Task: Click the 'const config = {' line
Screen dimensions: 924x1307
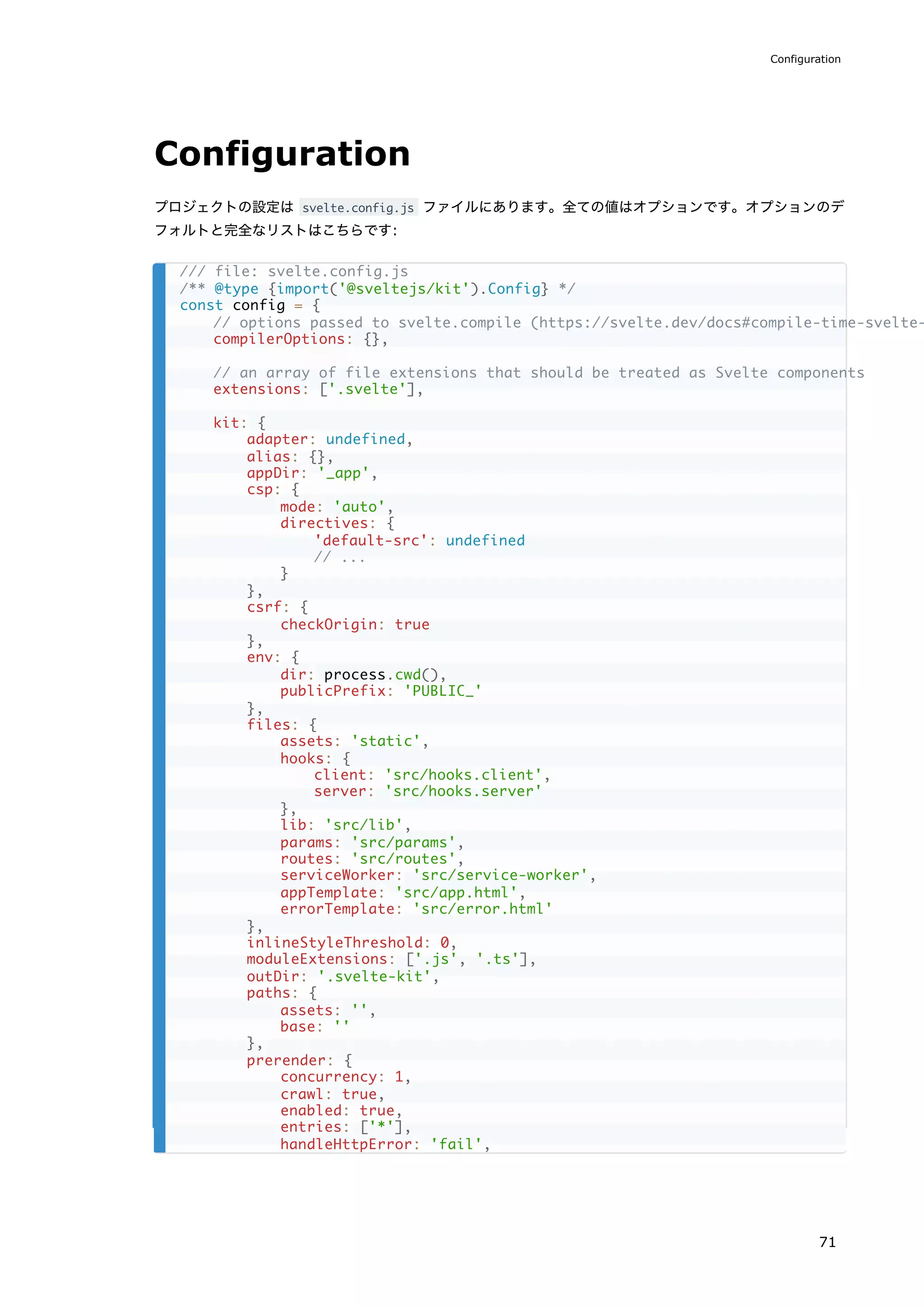Action: 250,305
